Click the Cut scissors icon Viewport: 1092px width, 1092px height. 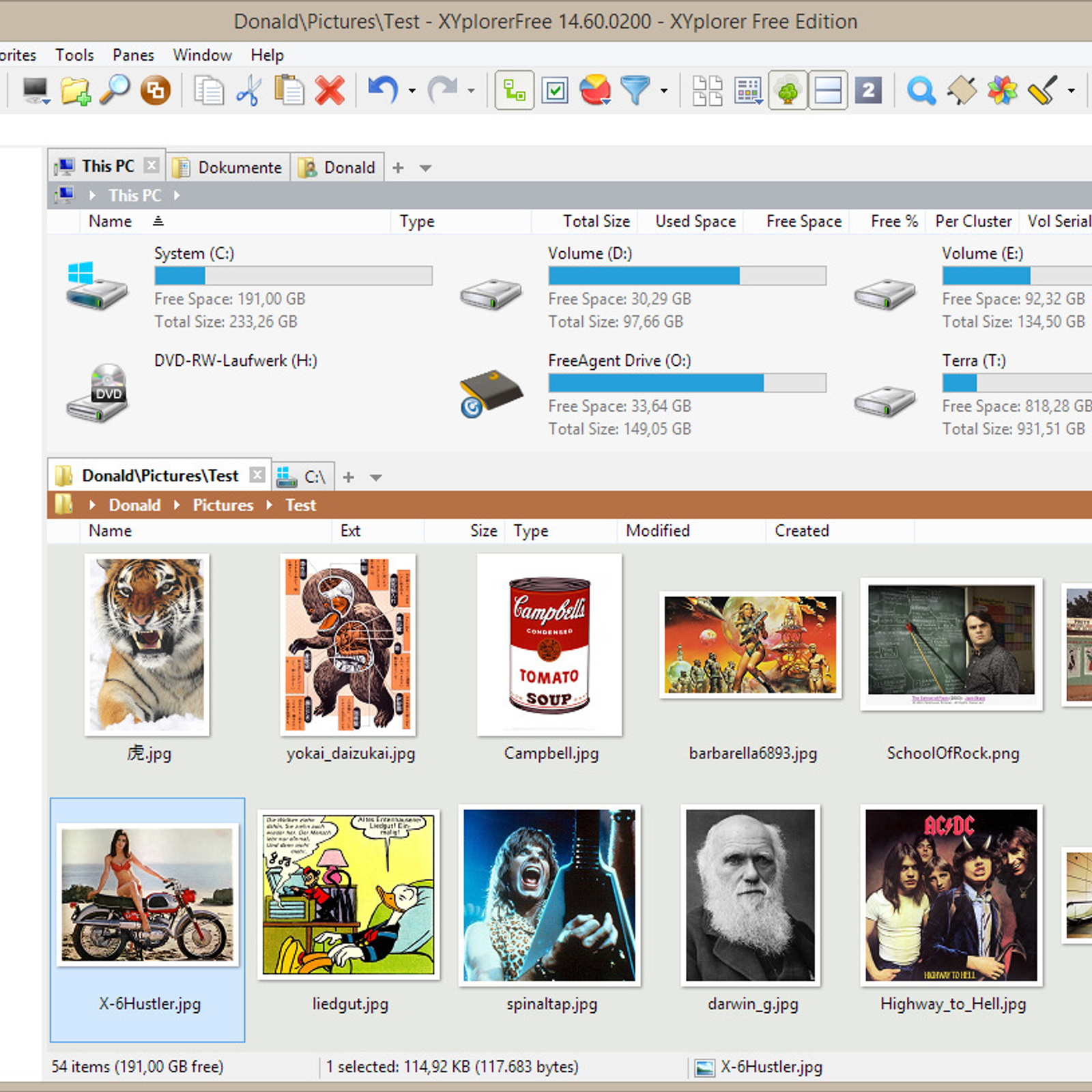pos(248,90)
